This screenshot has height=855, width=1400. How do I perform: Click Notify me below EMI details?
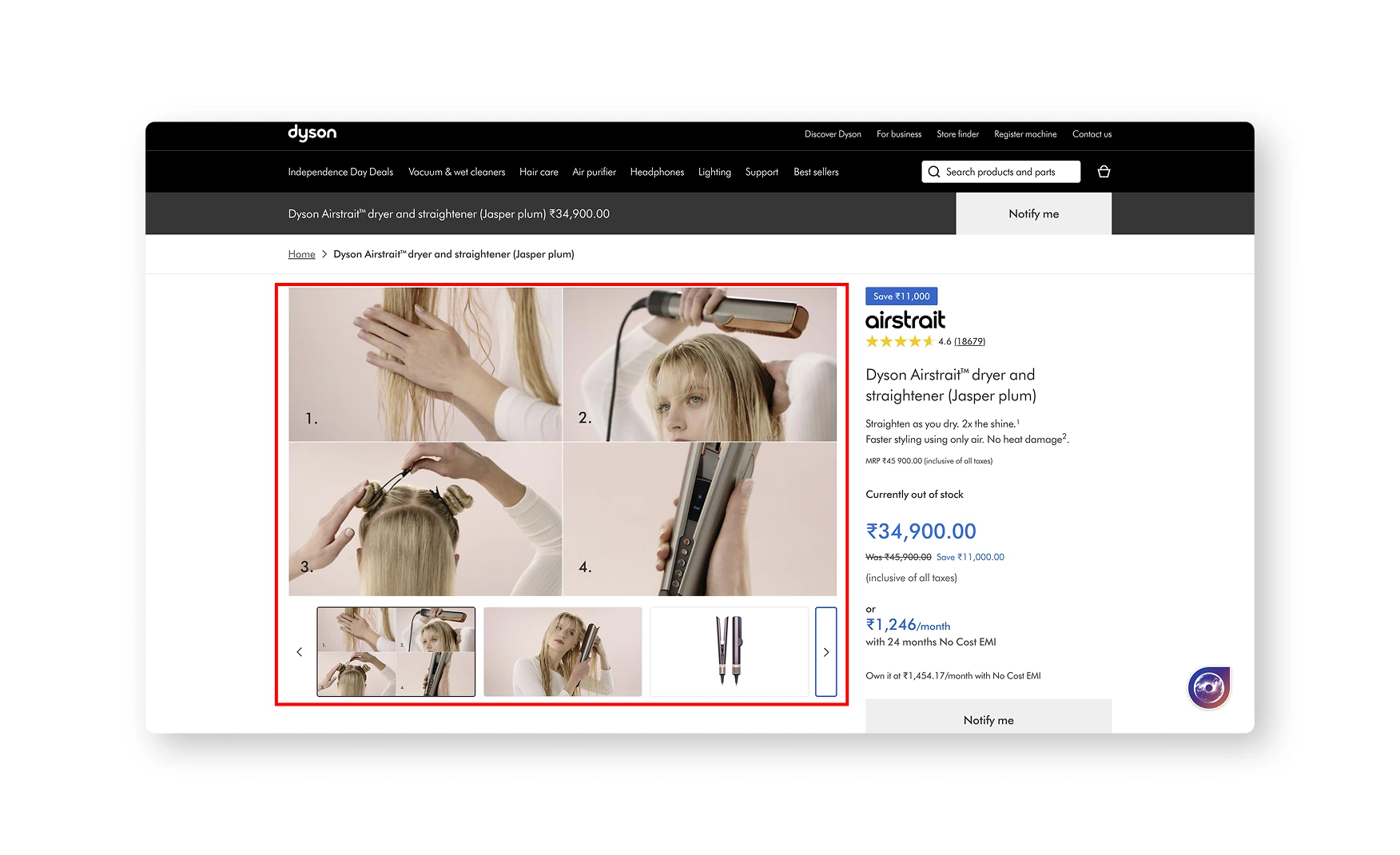pyautogui.click(x=988, y=718)
